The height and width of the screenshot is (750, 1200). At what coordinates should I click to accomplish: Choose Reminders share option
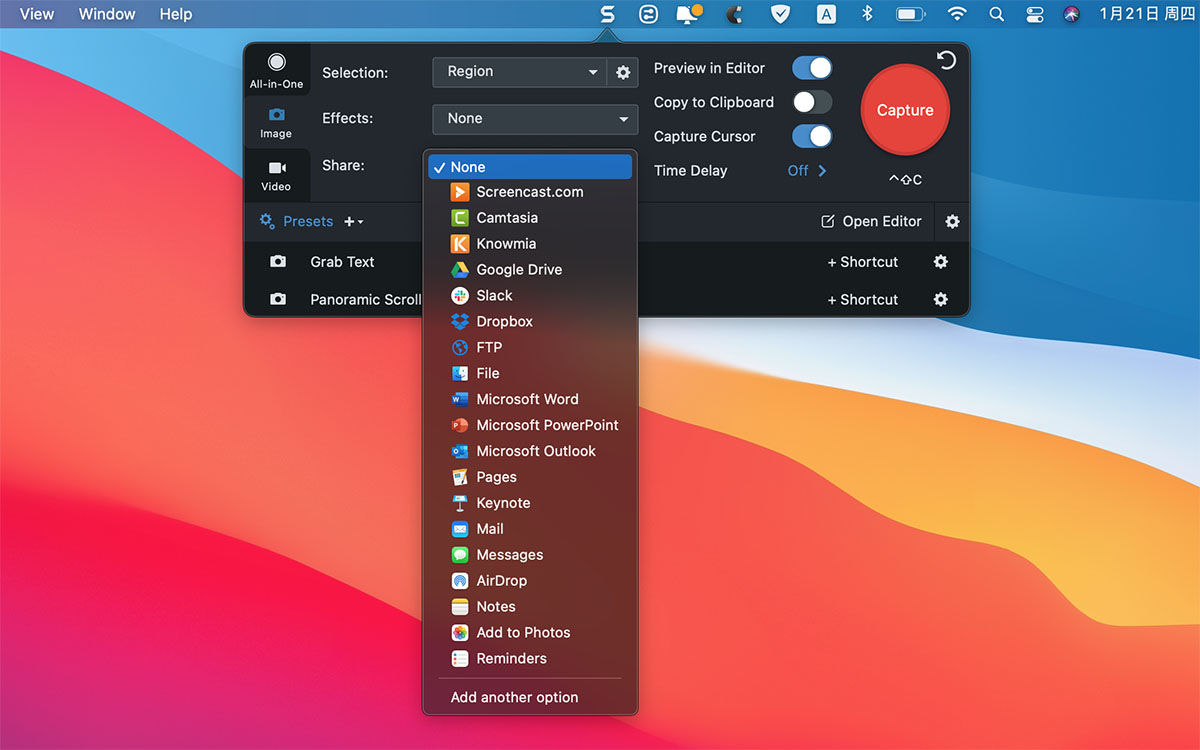coord(530,660)
